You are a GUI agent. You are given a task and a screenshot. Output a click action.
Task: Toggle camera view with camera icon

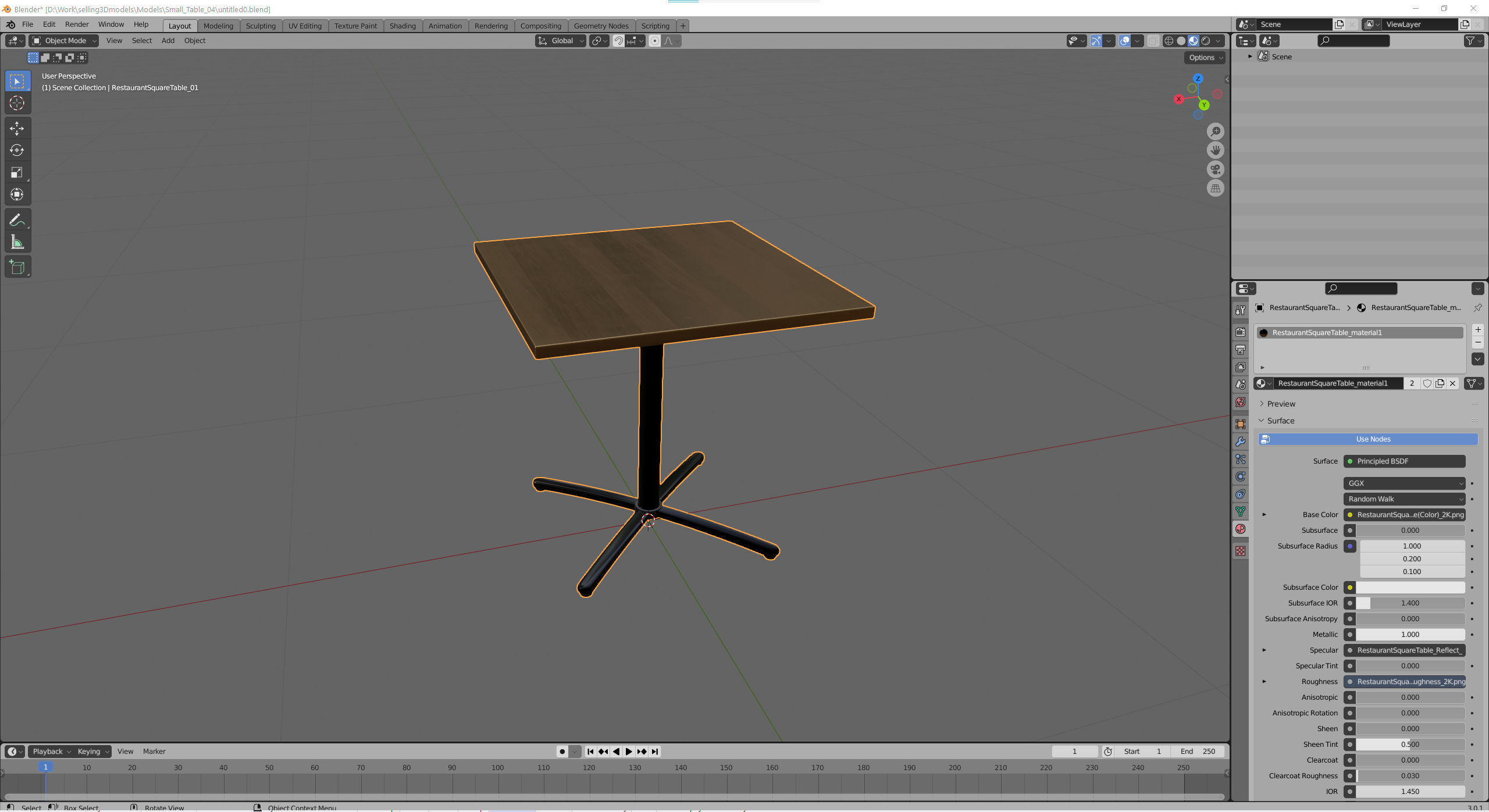(1215, 169)
